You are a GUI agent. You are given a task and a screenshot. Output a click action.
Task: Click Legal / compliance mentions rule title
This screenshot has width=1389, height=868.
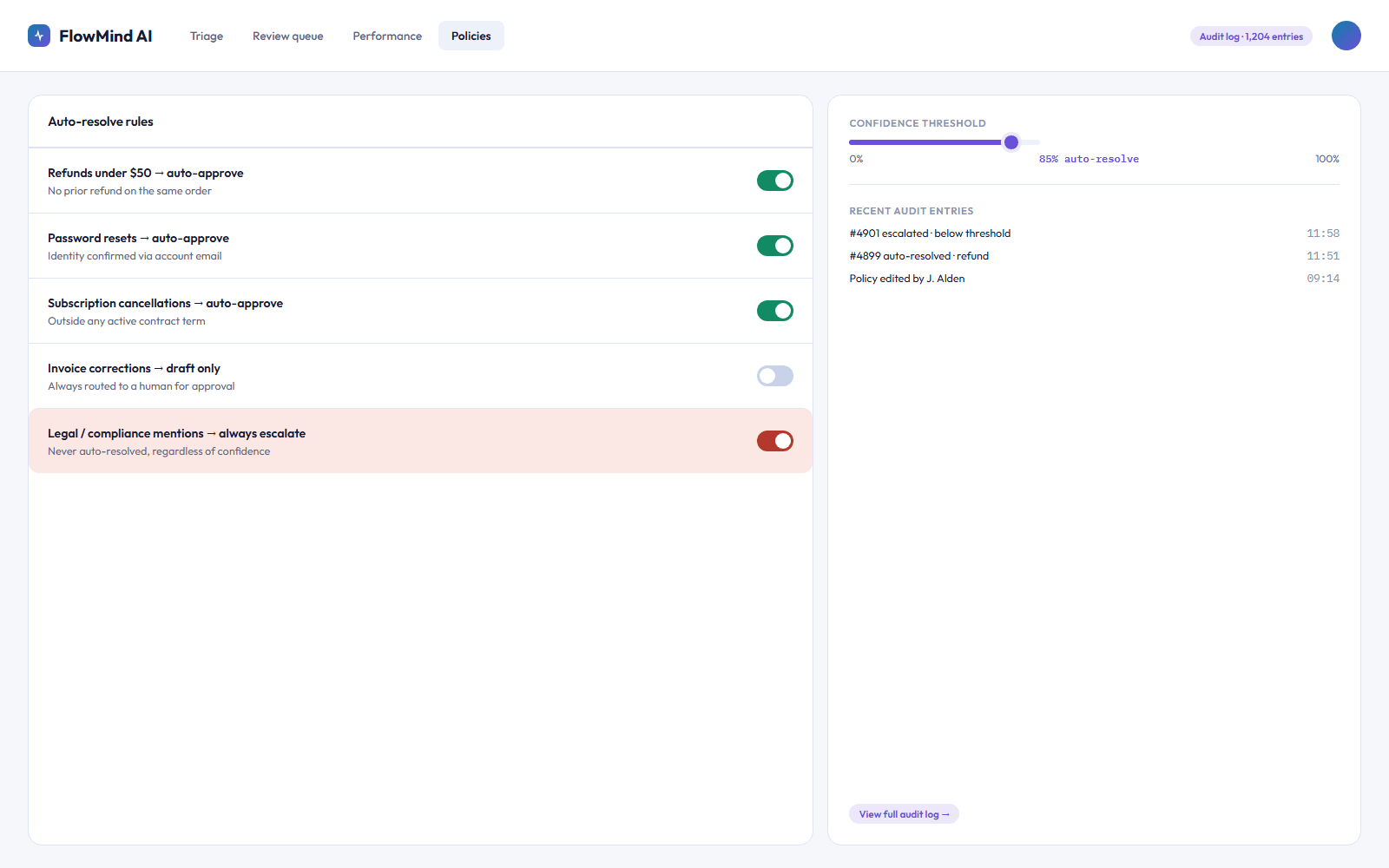click(x=176, y=433)
